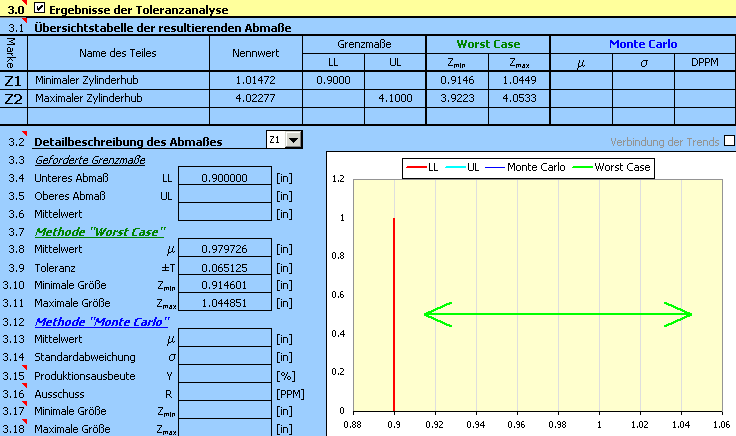Click the Unteres Abmaß LL field 0.900000

[x=225, y=178]
